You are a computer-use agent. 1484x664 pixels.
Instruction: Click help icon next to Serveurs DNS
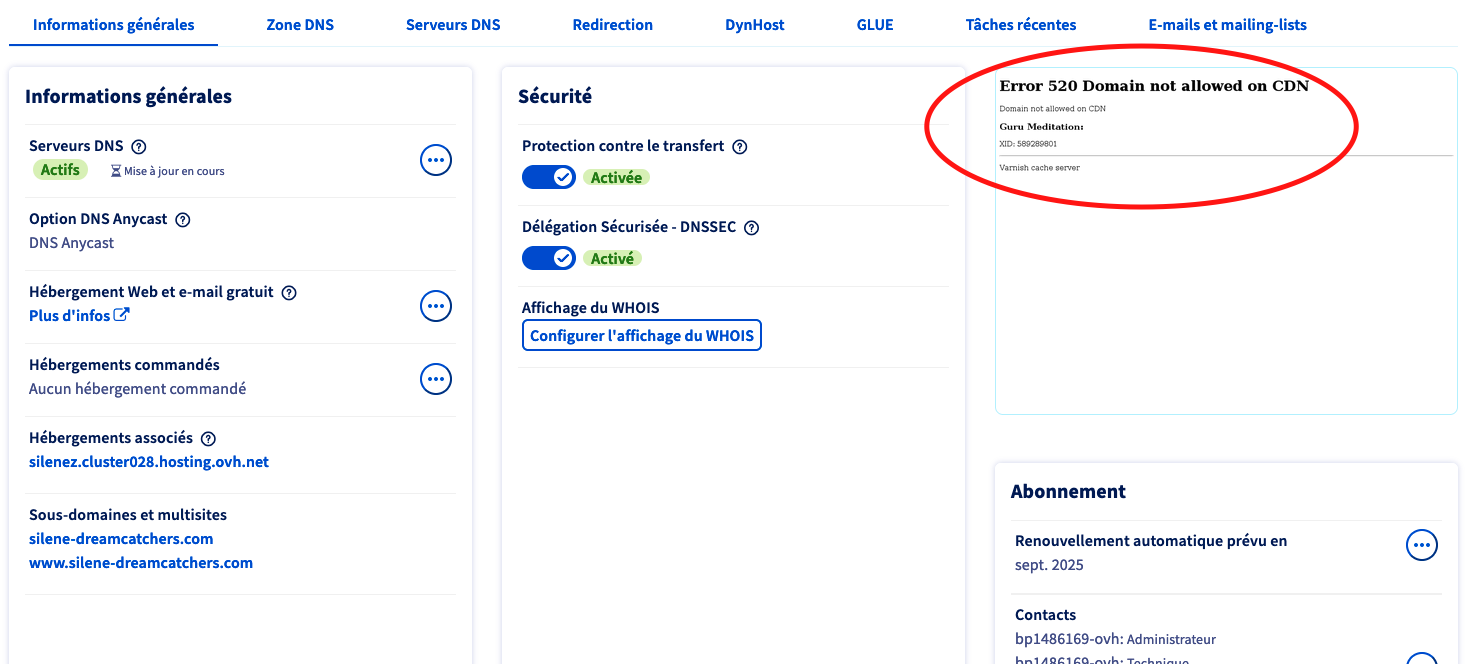(x=139, y=147)
